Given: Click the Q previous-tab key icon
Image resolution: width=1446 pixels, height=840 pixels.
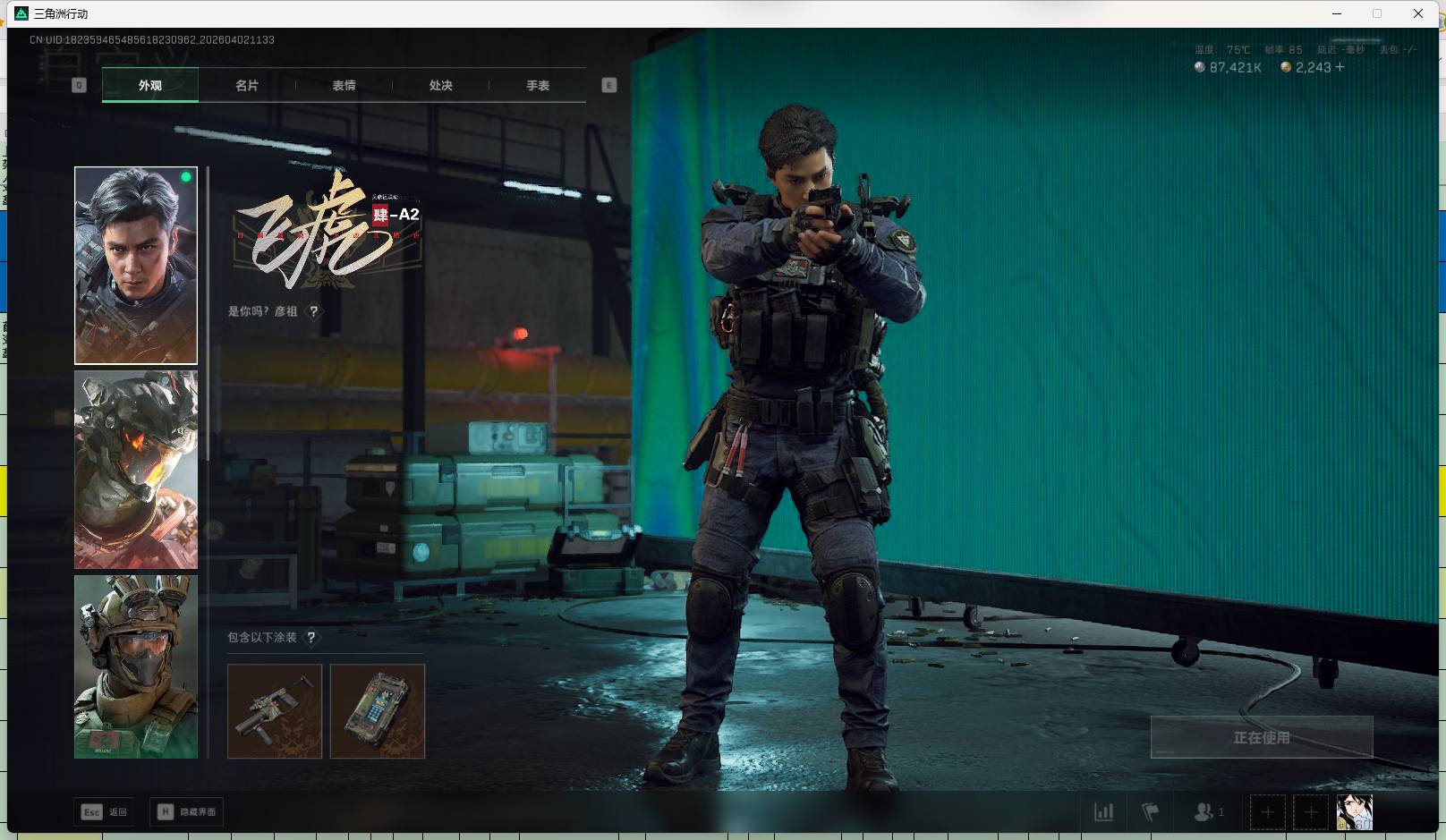Looking at the screenshot, I should [79, 85].
